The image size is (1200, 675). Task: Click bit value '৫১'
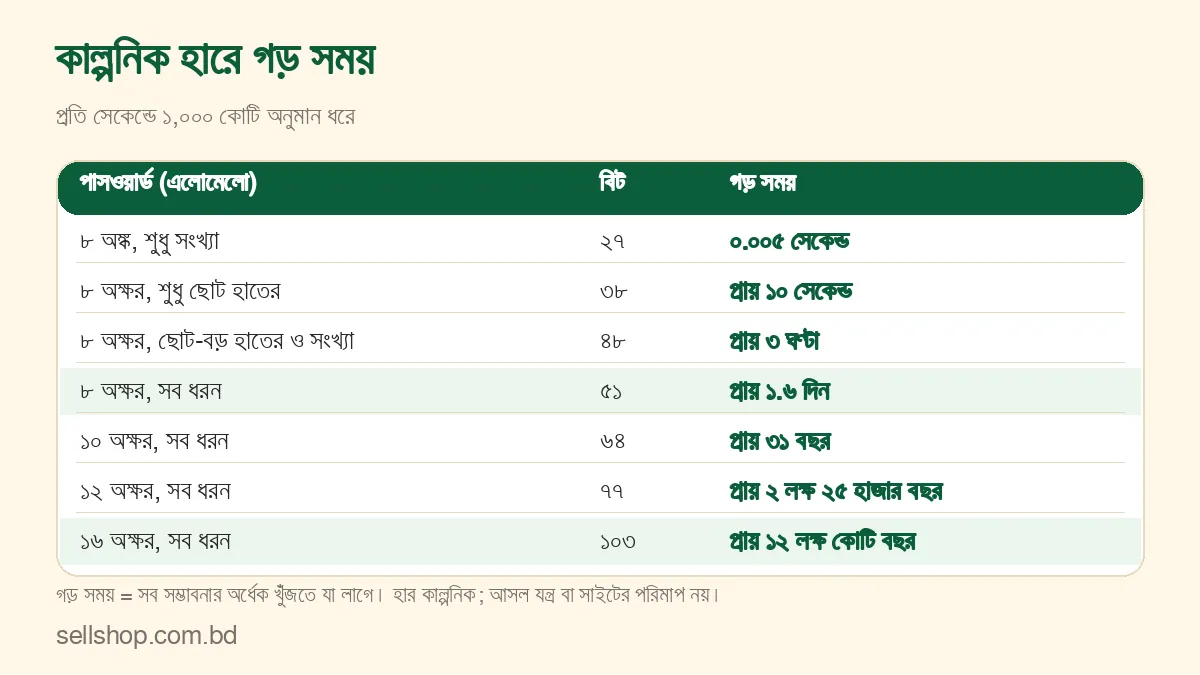pos(611,391)
